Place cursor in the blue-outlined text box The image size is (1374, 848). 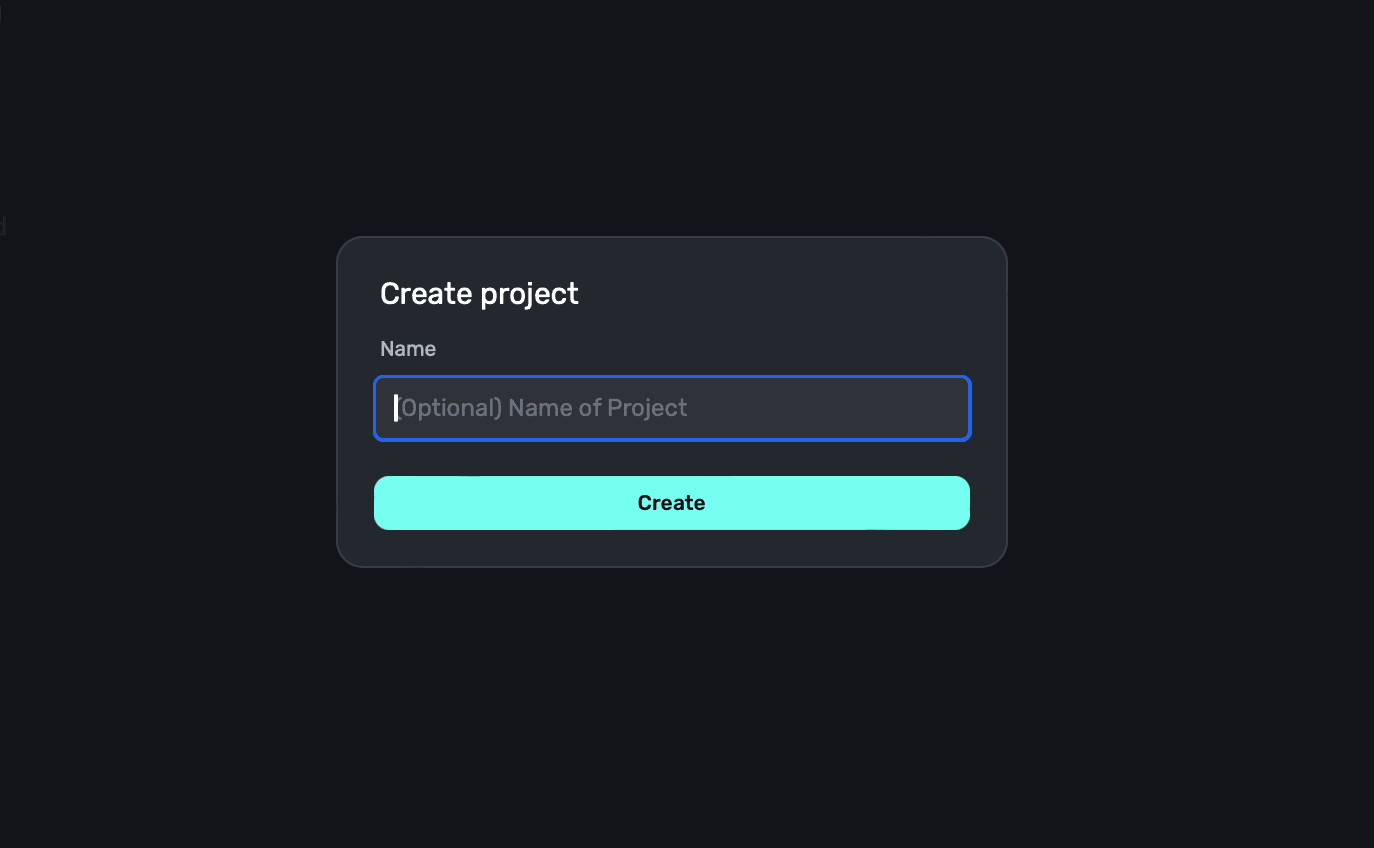pos(671,408)
